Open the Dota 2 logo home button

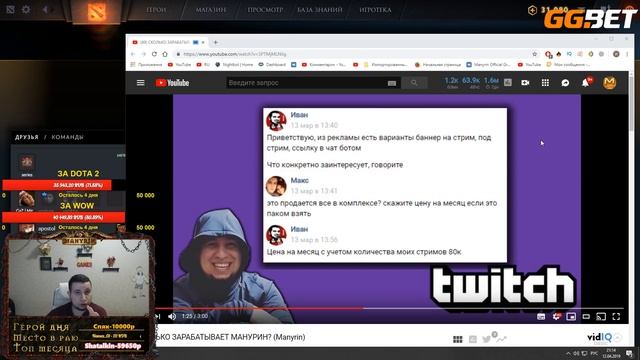click(96, 11)
